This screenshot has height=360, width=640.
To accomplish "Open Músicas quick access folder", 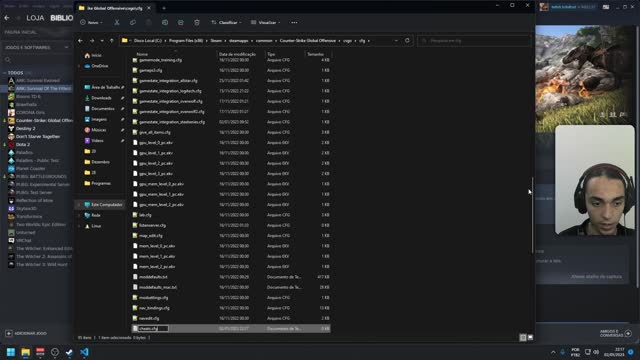I will 98,130.
